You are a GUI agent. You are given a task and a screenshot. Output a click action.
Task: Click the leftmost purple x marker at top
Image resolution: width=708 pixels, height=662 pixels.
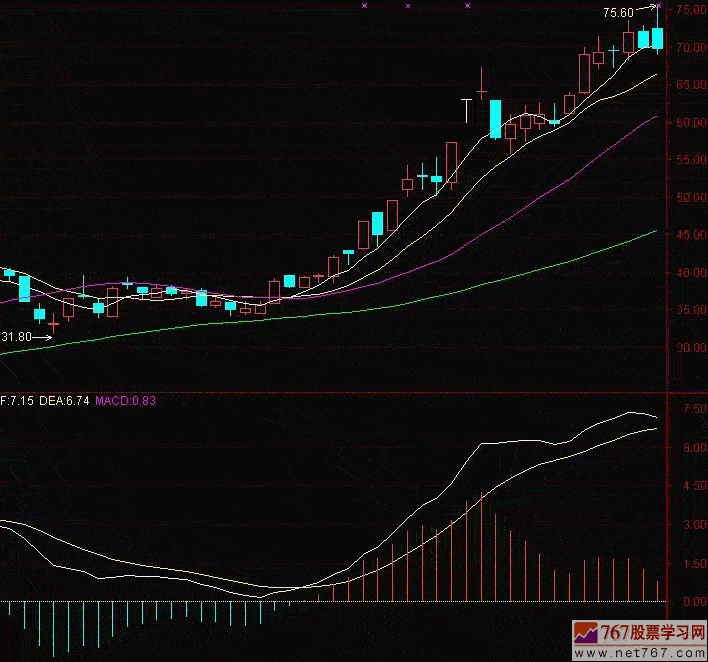365,6
